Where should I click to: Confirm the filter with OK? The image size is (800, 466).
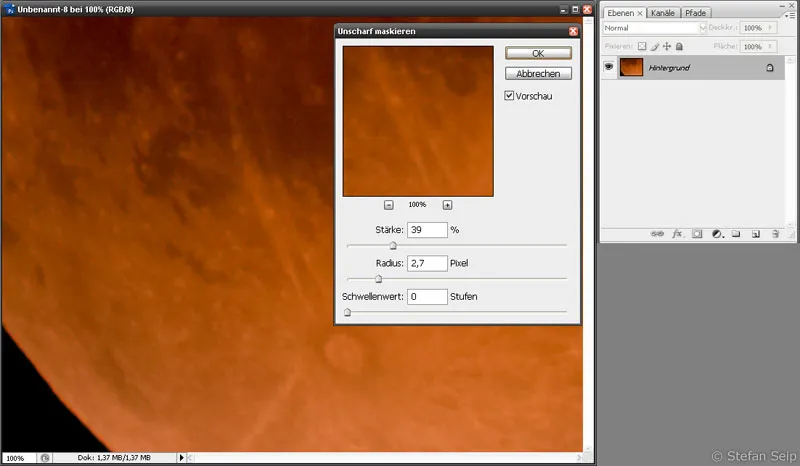[x=538, y=53]
